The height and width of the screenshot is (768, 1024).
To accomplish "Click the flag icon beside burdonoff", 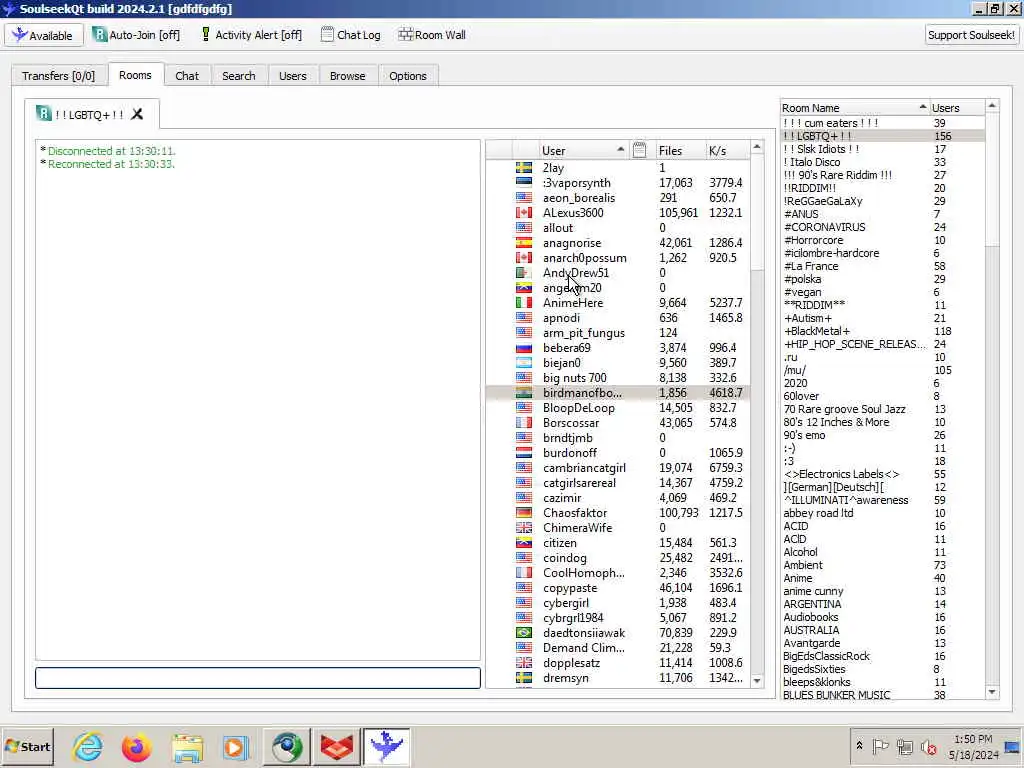I will click(x=524, y=453).
